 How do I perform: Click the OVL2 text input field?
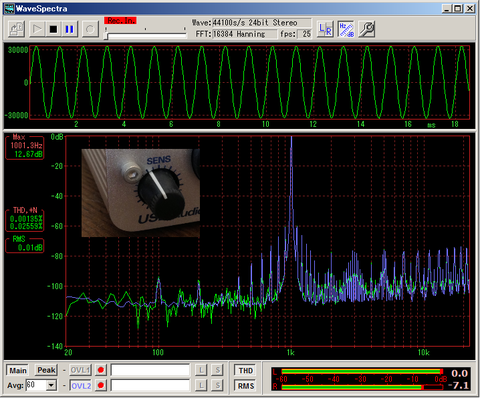150,386
